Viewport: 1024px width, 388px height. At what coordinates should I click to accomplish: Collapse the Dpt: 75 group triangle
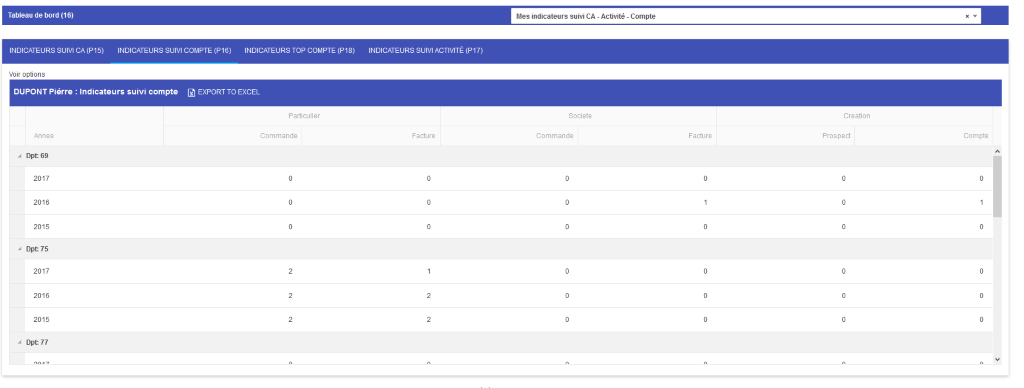pos(19,250)
